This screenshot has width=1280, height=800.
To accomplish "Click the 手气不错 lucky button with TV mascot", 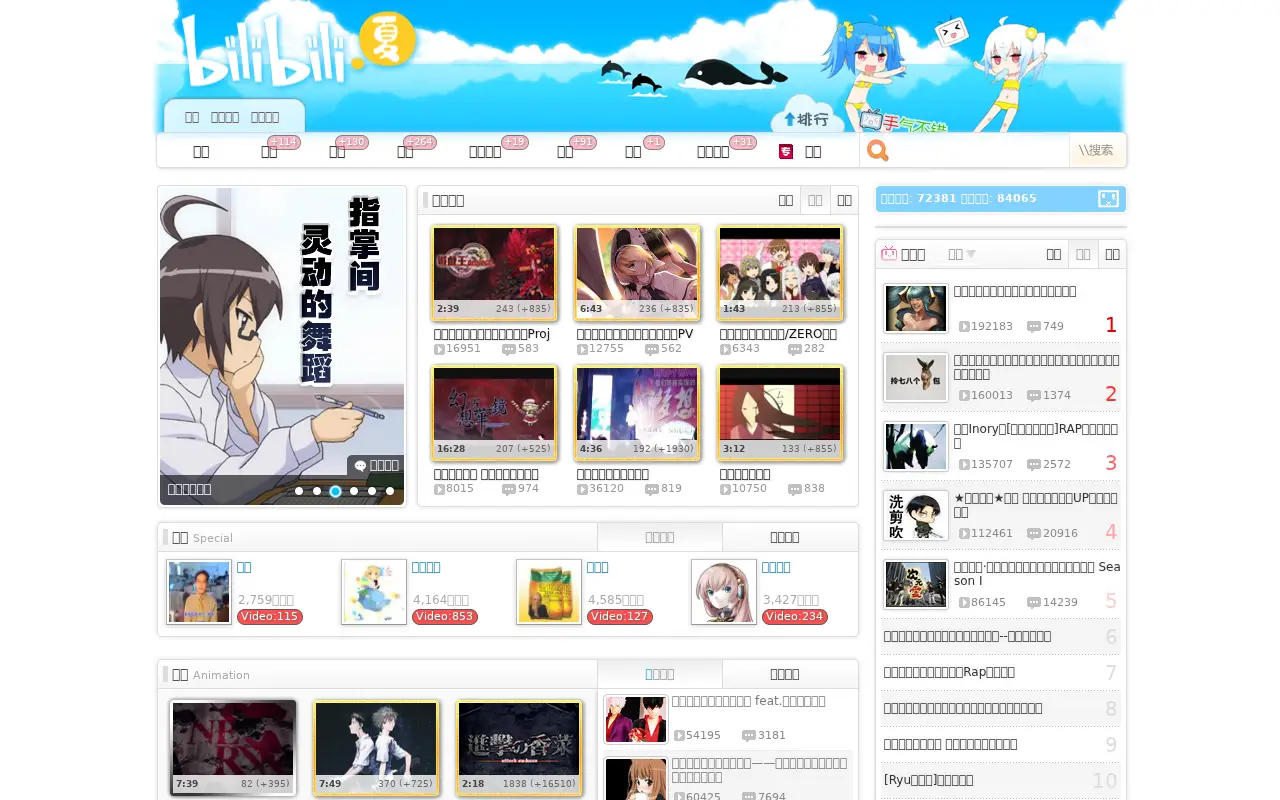I will (903, 123).
